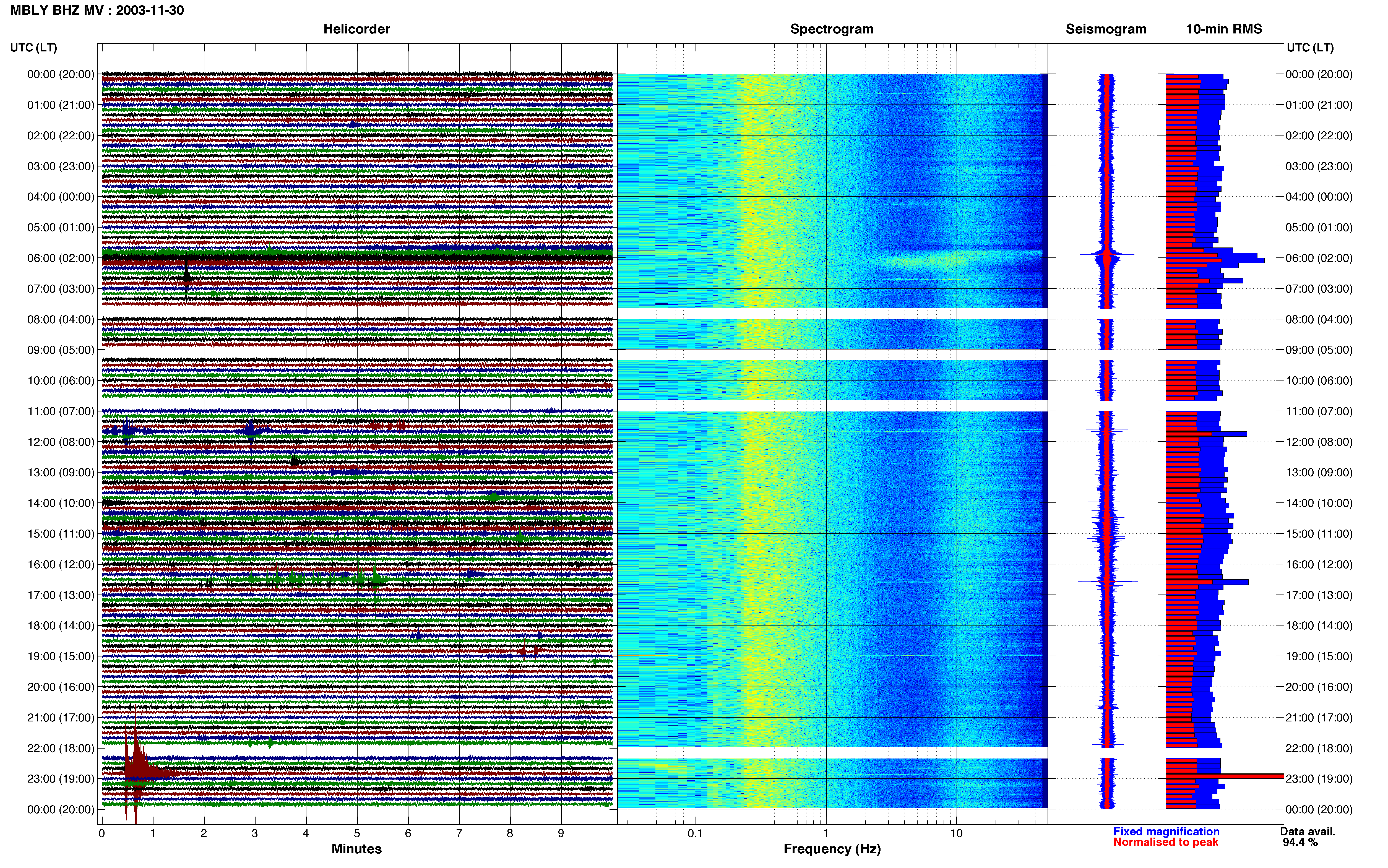Click the 10-min RMS panel heading
Viewport: 1388px width, 868px height.
[1224, 29]
